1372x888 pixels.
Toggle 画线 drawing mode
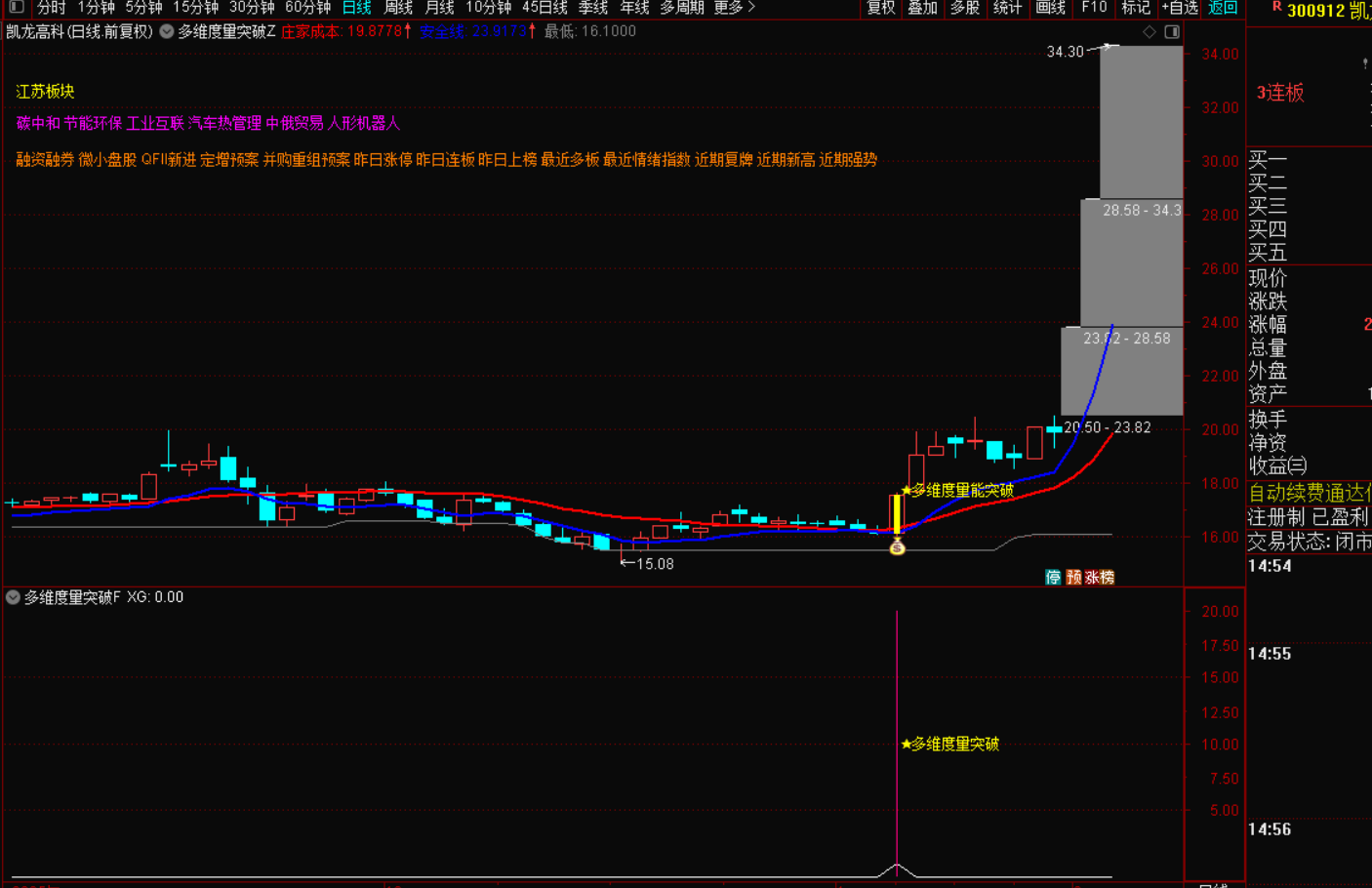(x=1050, y=8)
